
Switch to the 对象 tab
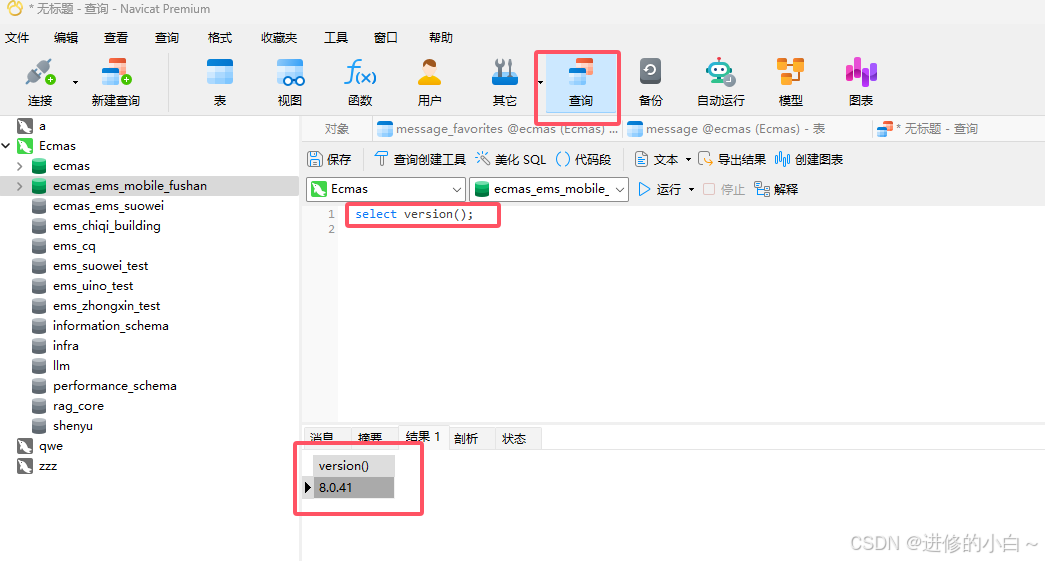[x=337, y=129]
